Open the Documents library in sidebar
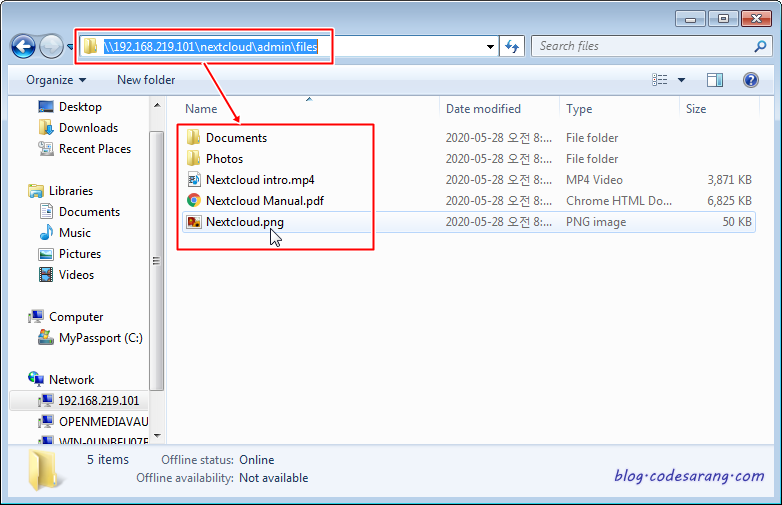Image resolution: width=782 pixels, height=505 pixels. coord(89,212)
